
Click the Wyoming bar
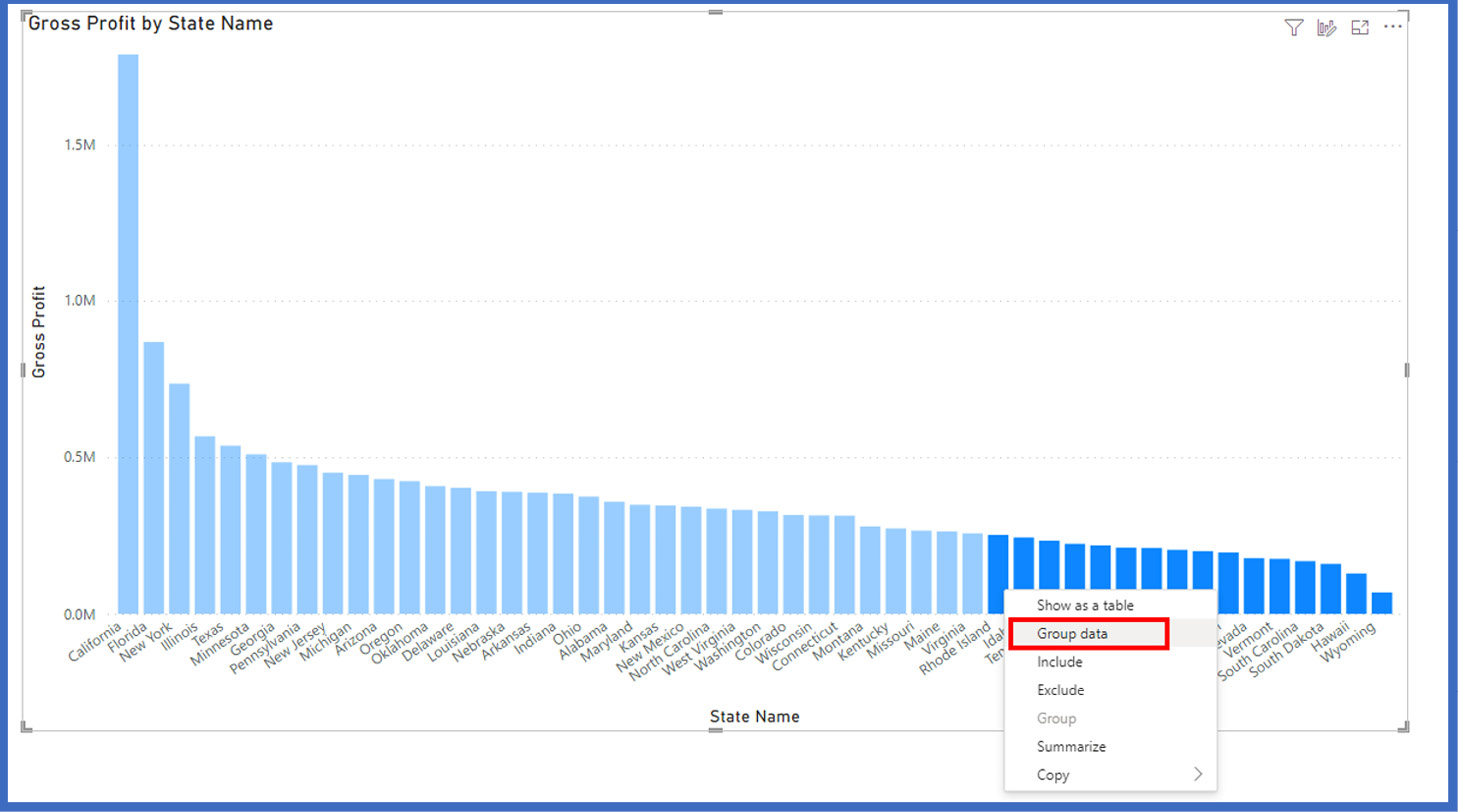coord(1381,603)
